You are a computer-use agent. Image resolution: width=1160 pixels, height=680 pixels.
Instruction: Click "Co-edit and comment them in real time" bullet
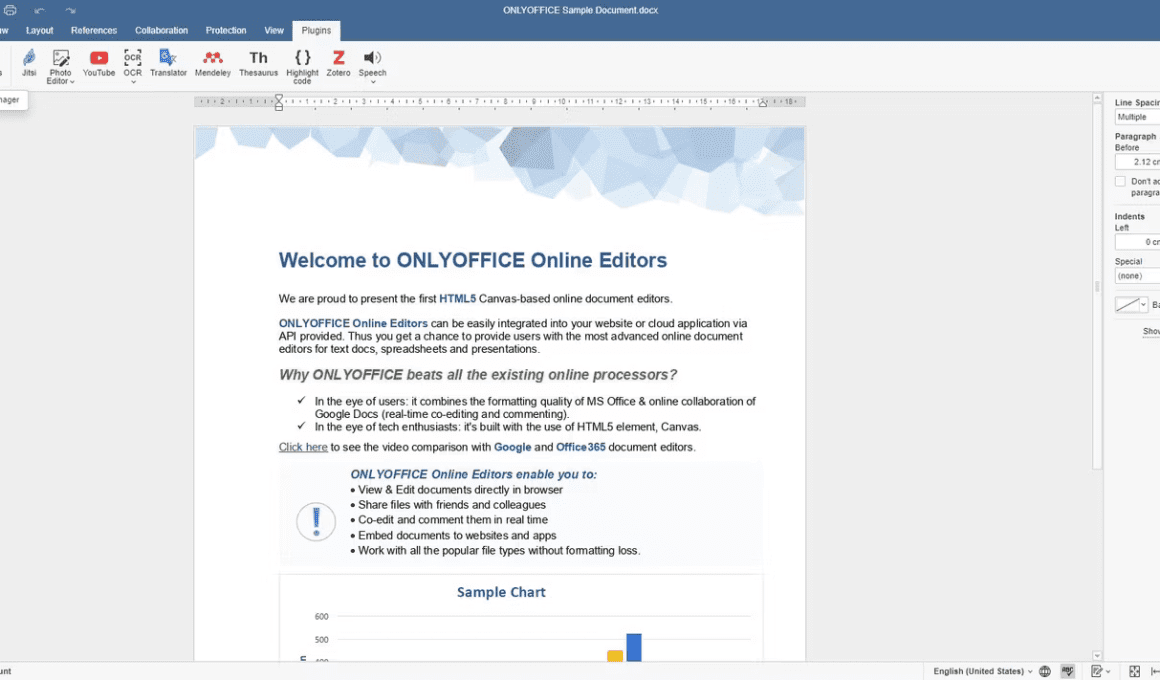453,519
